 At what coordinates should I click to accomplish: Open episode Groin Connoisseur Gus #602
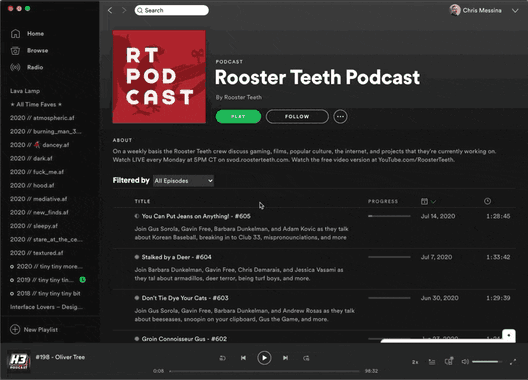click(184, 339)
